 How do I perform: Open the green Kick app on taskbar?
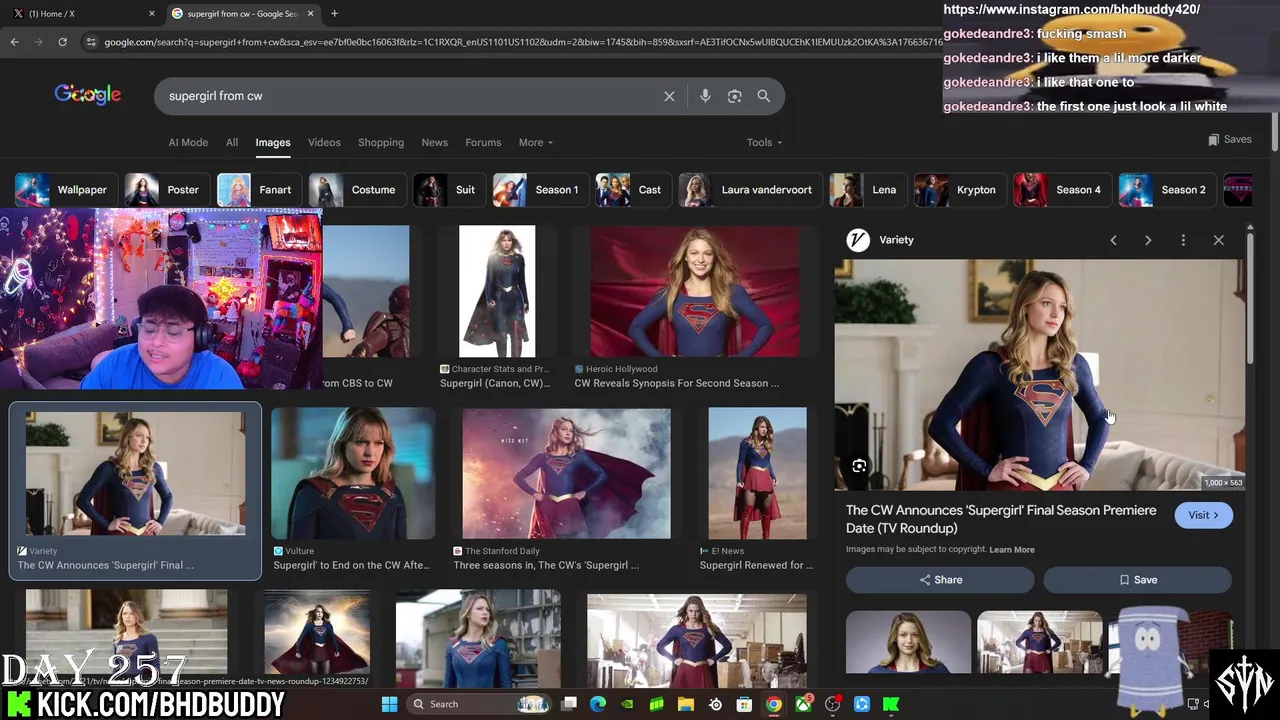(891, 704)
